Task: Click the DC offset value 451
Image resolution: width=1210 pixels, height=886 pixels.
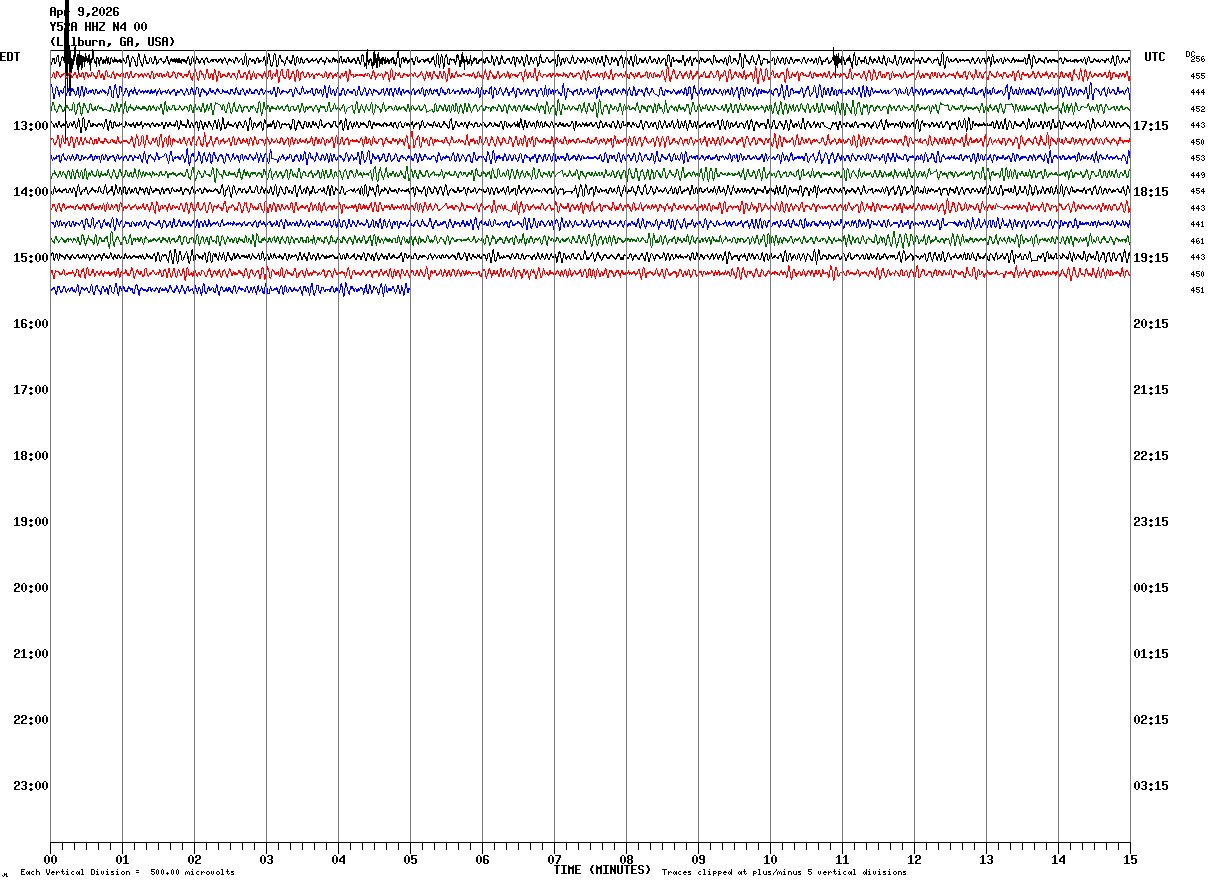Action: 1197,290
